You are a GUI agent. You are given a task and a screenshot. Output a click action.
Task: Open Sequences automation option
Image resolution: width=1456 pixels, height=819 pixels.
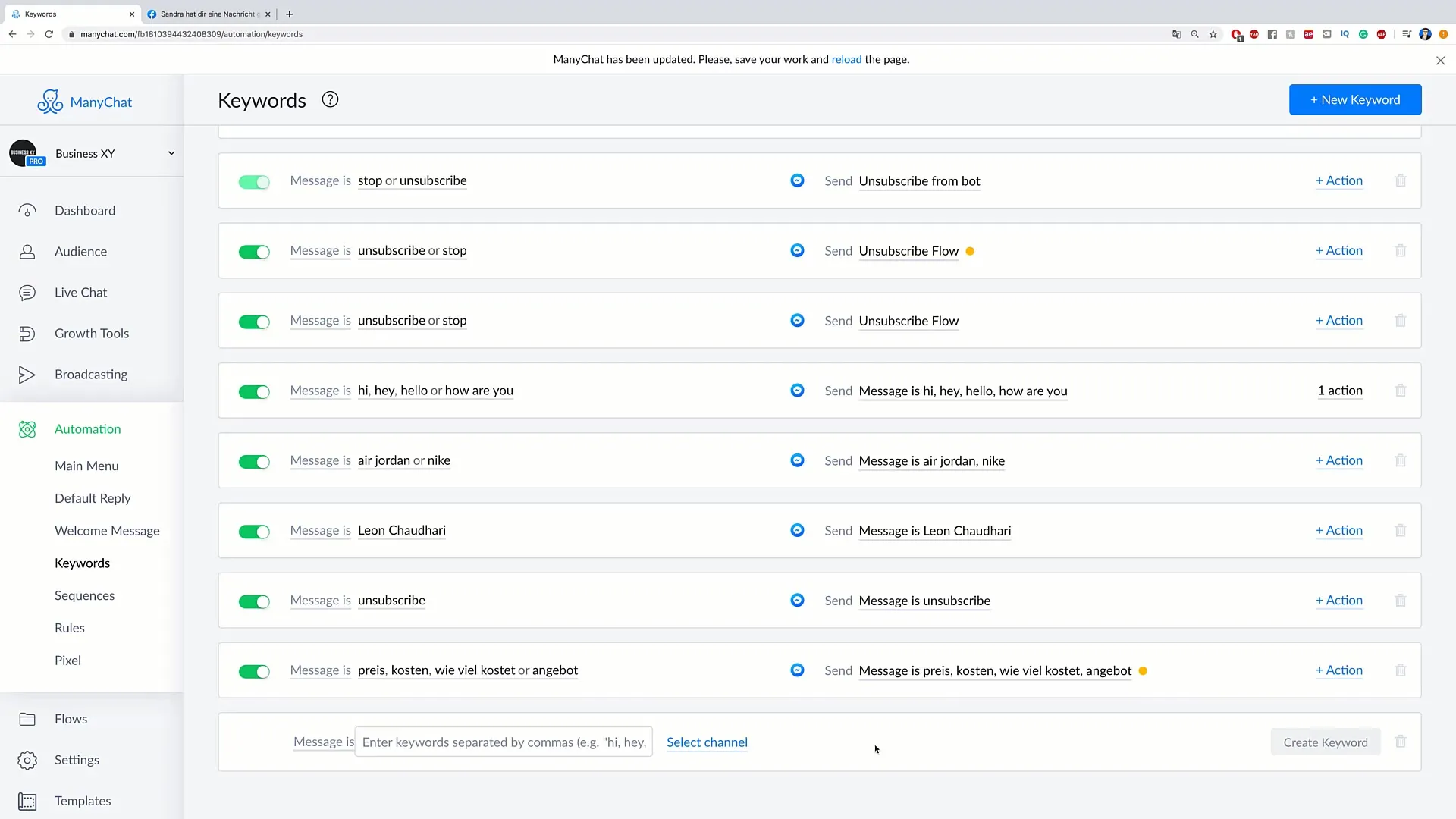pyautogui.click(x=85, y=595)
